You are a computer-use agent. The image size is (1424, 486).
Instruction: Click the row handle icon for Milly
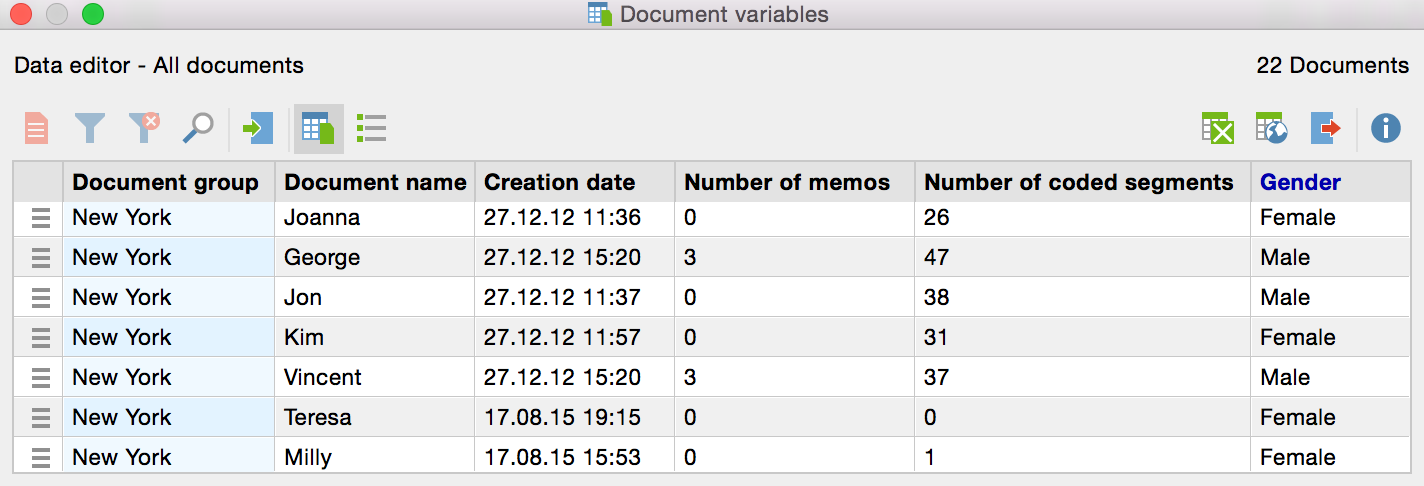pyautogui.click(x=40, y=458)
